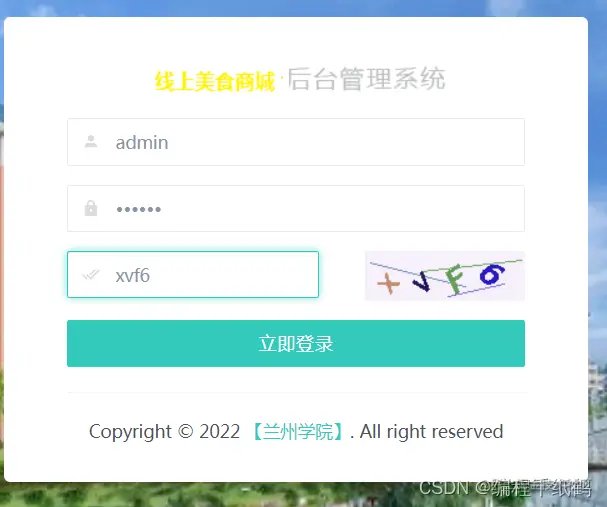The width and height of the screenshot is (607, 507).
Task: Click the double-checkmark icon in captcha field
Action: coord(91,275)
